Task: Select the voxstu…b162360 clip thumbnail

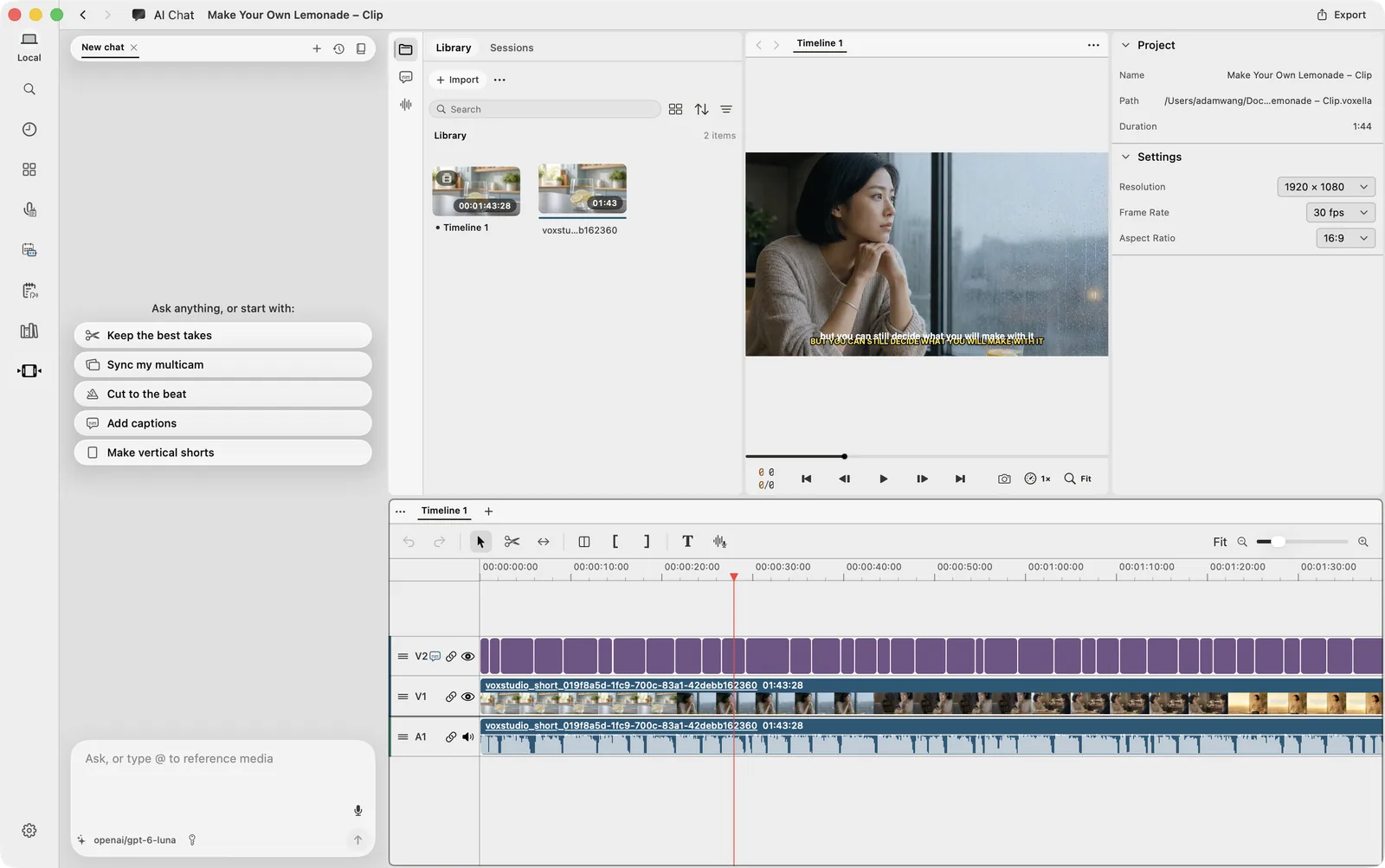Action: pos(583,189)
